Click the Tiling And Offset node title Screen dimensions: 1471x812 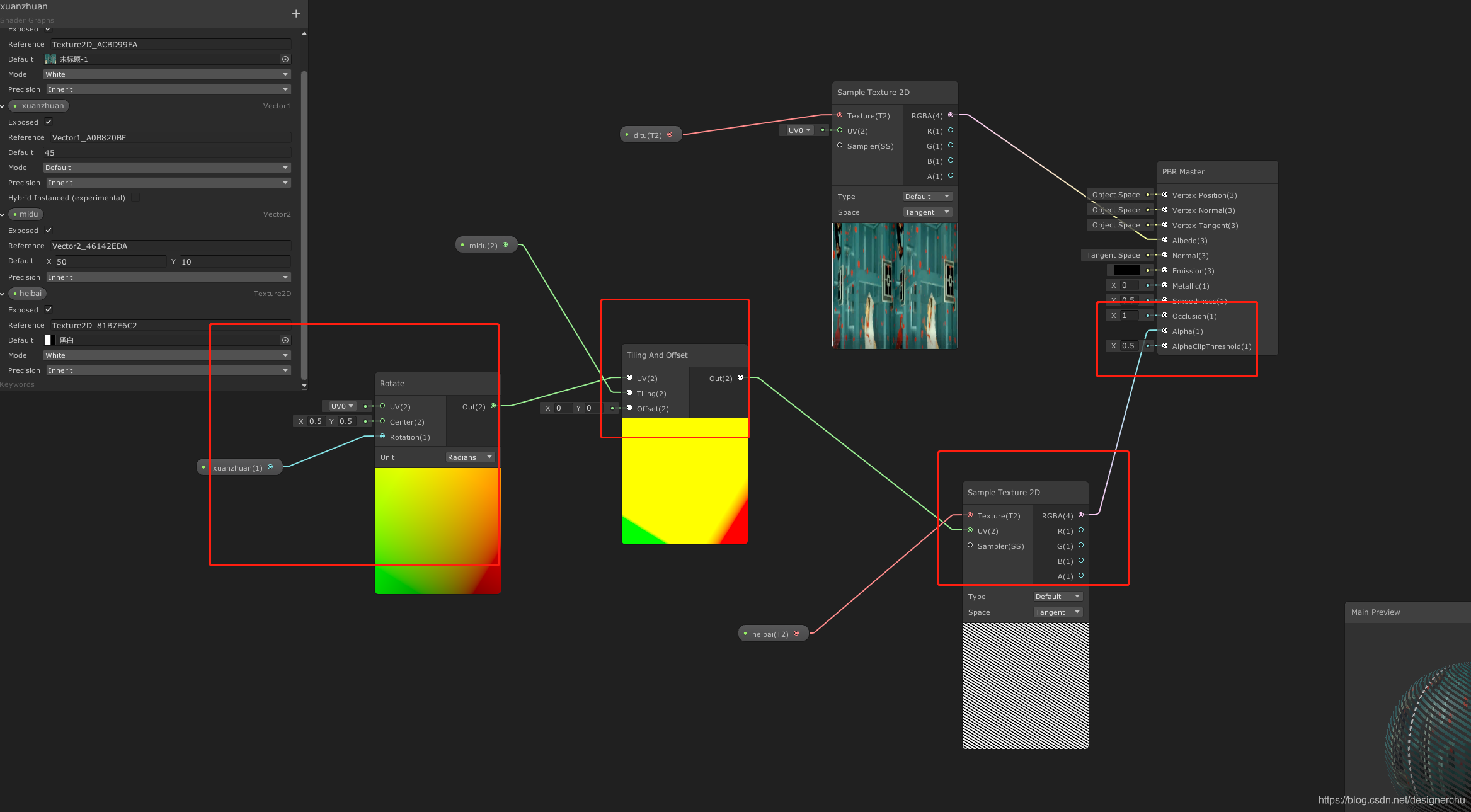[657, 355]
